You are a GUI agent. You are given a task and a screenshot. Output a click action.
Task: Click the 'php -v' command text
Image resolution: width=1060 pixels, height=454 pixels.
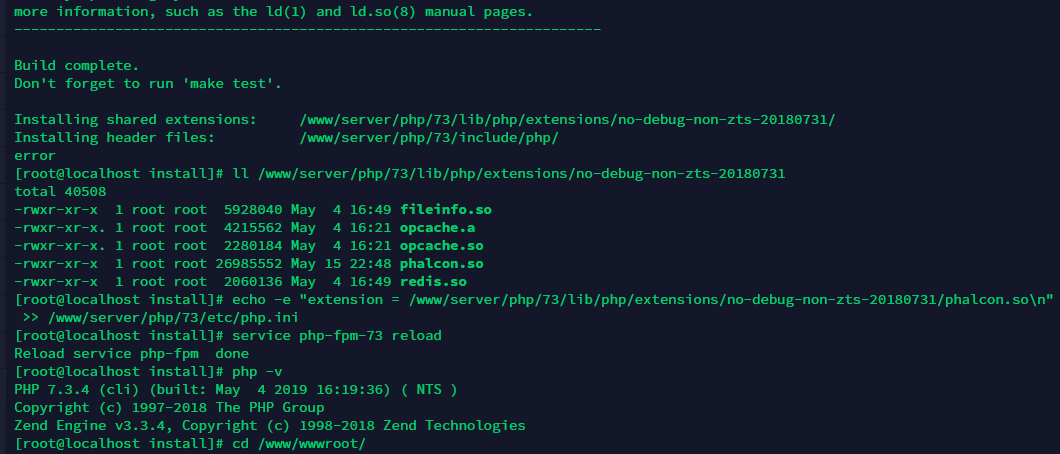(x=257, y=372)
